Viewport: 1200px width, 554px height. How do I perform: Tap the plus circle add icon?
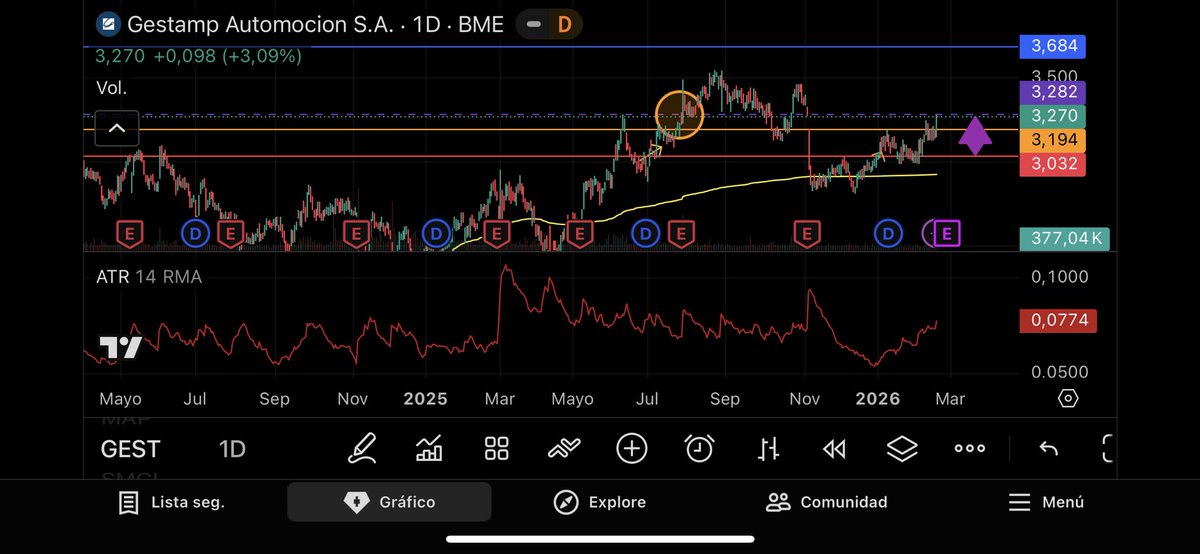coord(632,449)
